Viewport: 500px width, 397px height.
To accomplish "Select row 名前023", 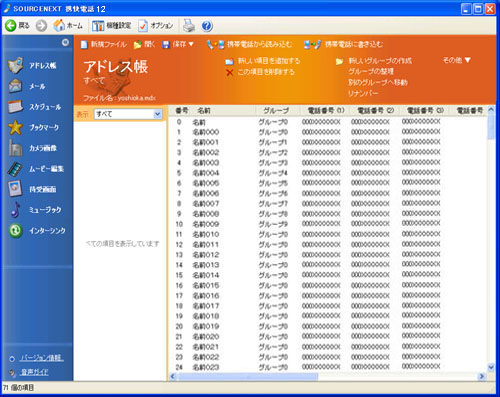I will [x=327, y=367].
